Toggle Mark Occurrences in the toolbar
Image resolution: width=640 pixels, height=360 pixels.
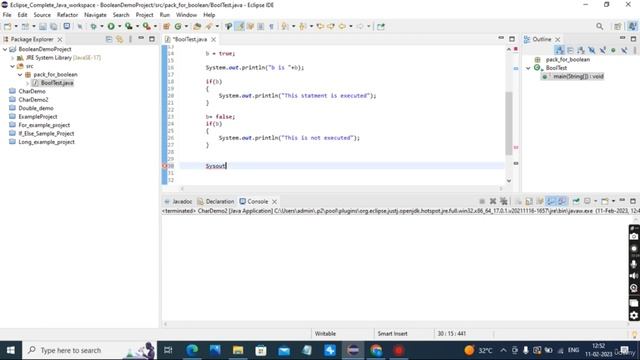point(240,27)
